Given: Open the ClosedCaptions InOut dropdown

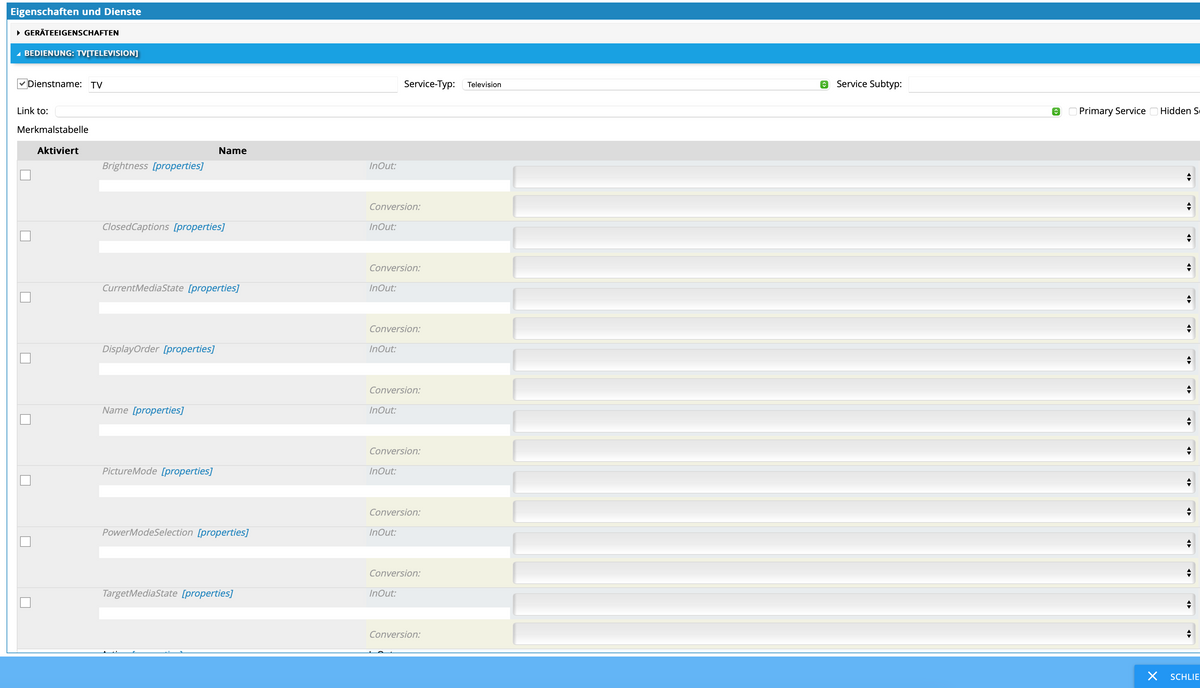Looking at the screenshot, I should coord(855,238).
